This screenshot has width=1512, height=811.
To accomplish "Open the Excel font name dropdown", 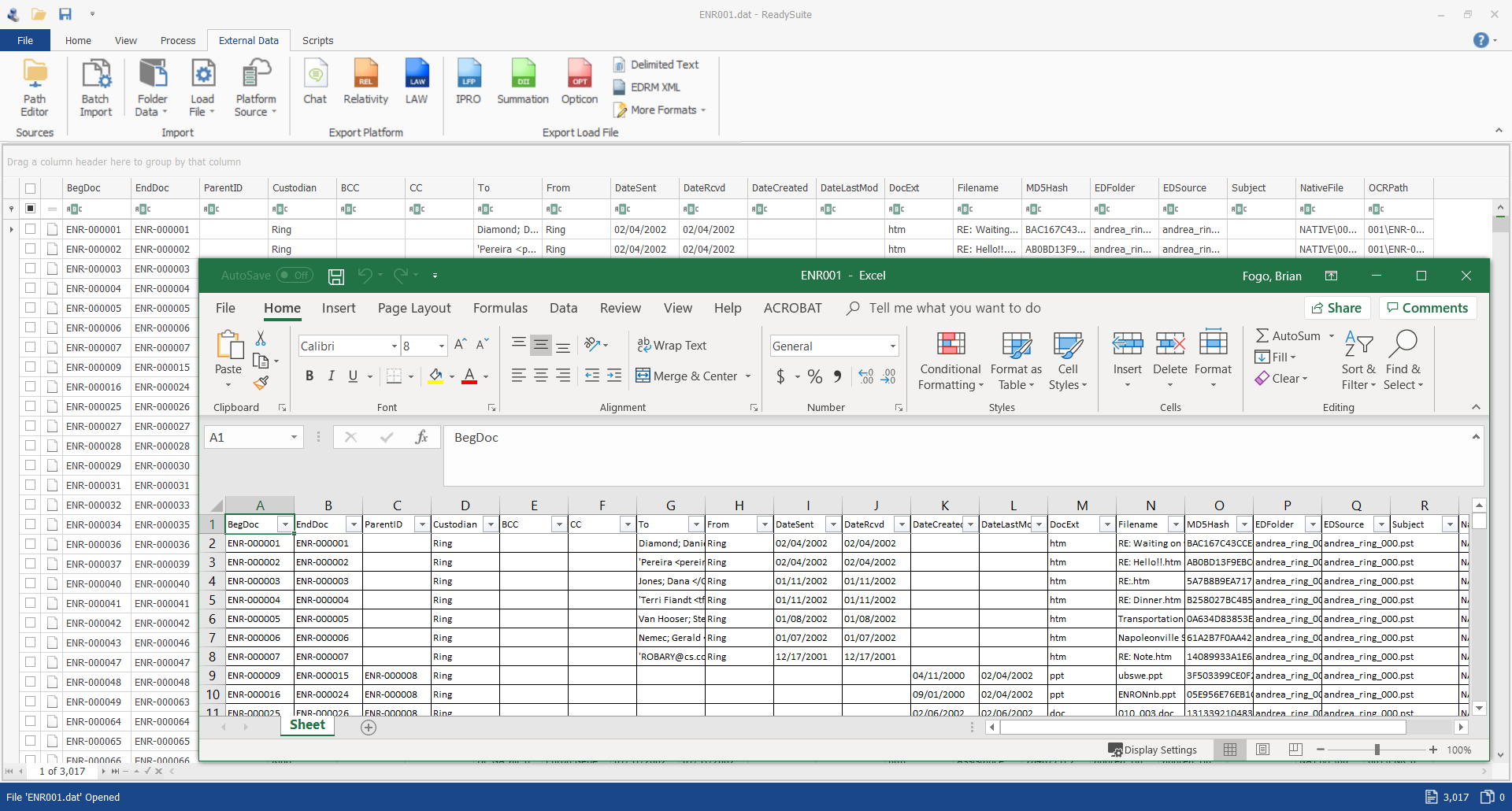I will [x=394, y=346].
